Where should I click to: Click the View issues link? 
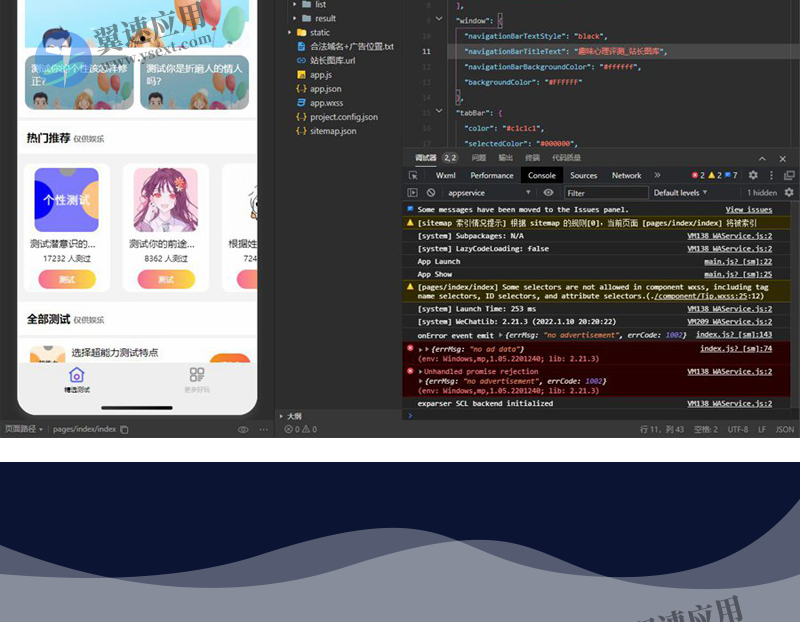pos(748,209)
